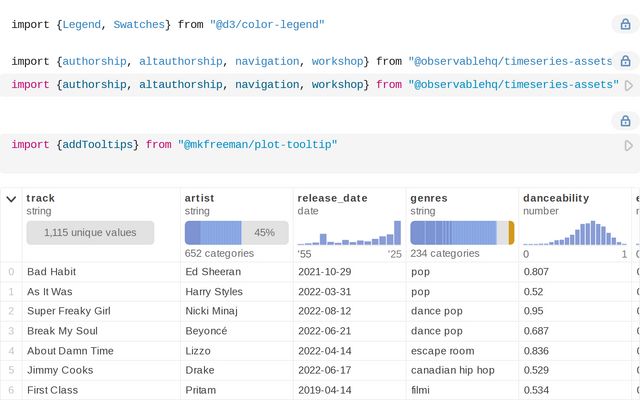This screenshot has width=640, height=400.
Task: Click the danceability column header
Action: (556, 198)
